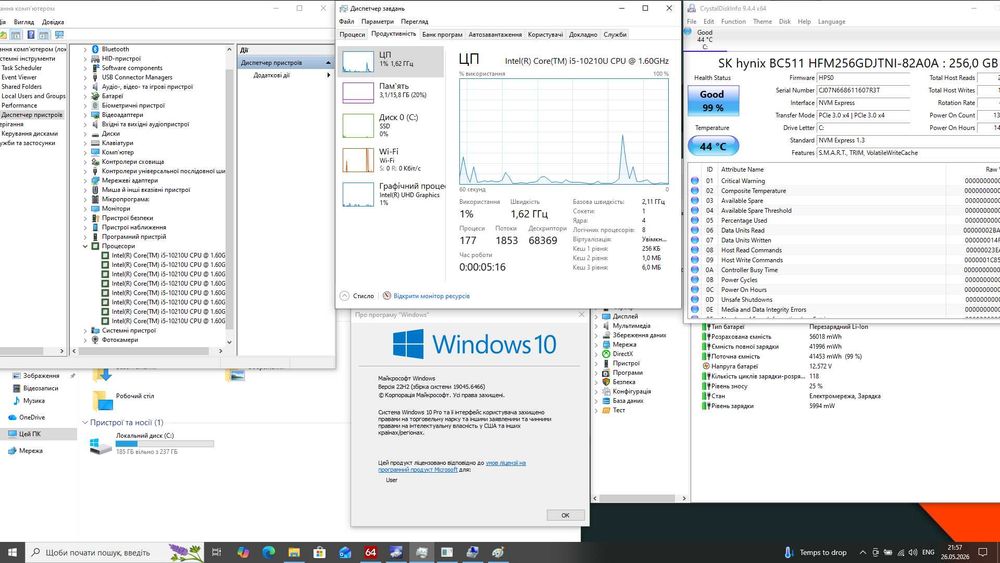Show hidden system tray icons

(863, 552)
